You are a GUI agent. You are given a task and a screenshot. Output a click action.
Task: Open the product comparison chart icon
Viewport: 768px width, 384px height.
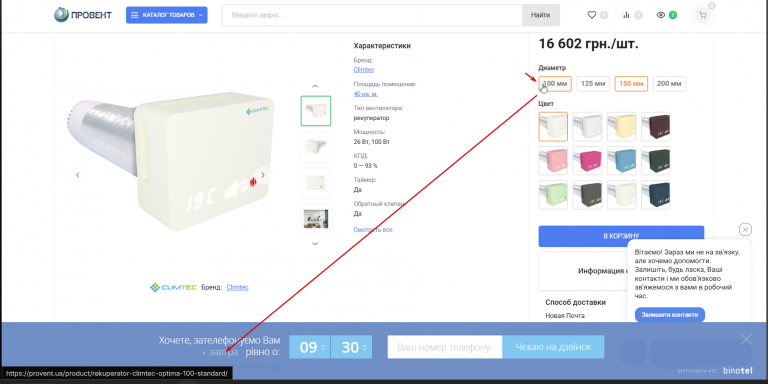coord(626,15)
